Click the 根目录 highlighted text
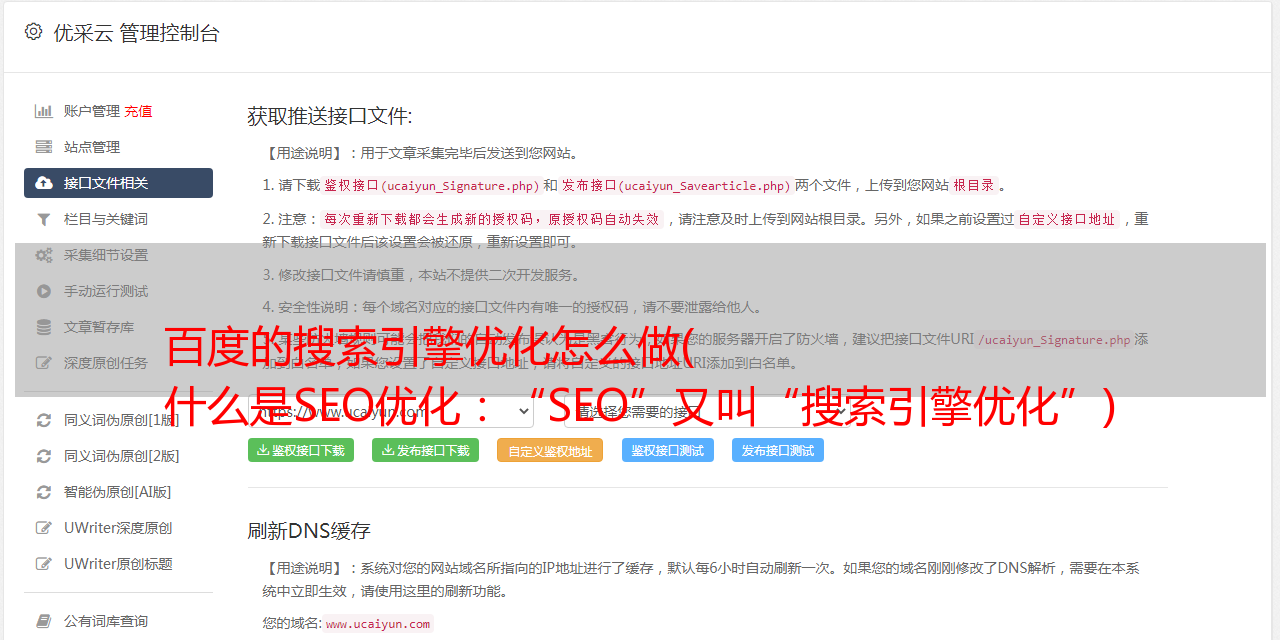This screenshot has height=640, width=1280. (974, 185)
